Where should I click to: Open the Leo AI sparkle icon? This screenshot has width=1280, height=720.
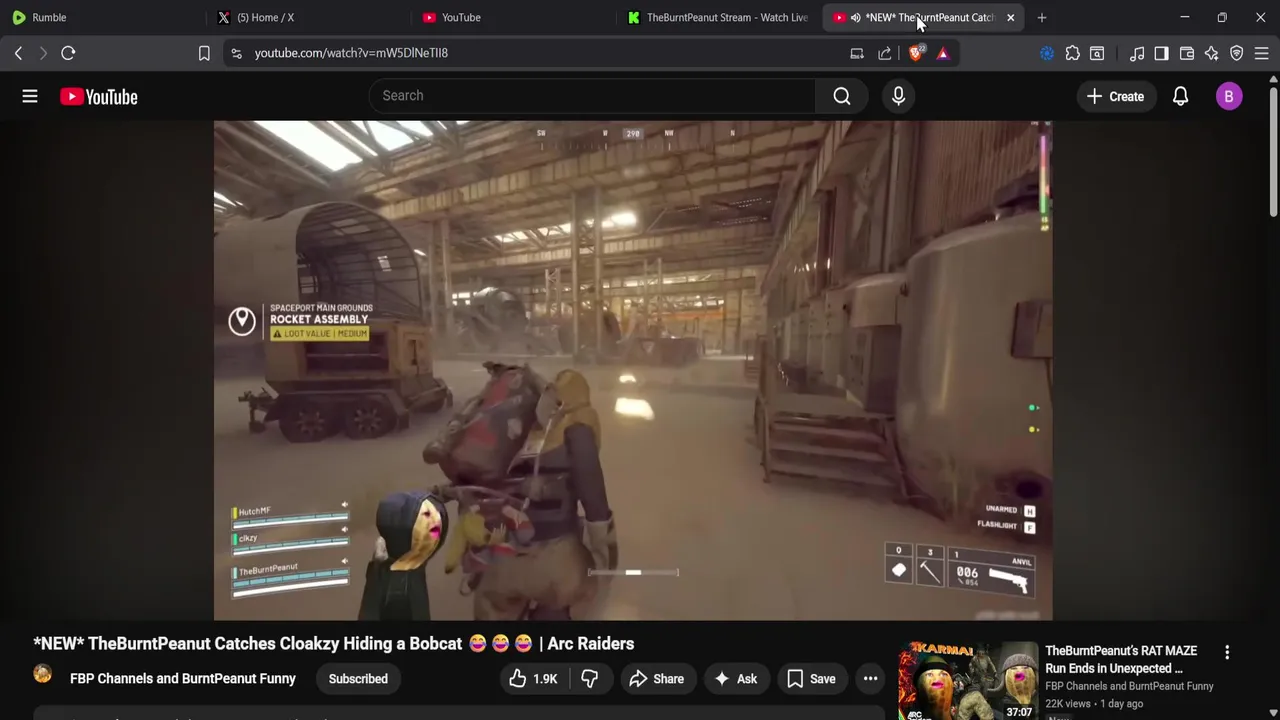pyautogui.click(x=1212, y=53)
